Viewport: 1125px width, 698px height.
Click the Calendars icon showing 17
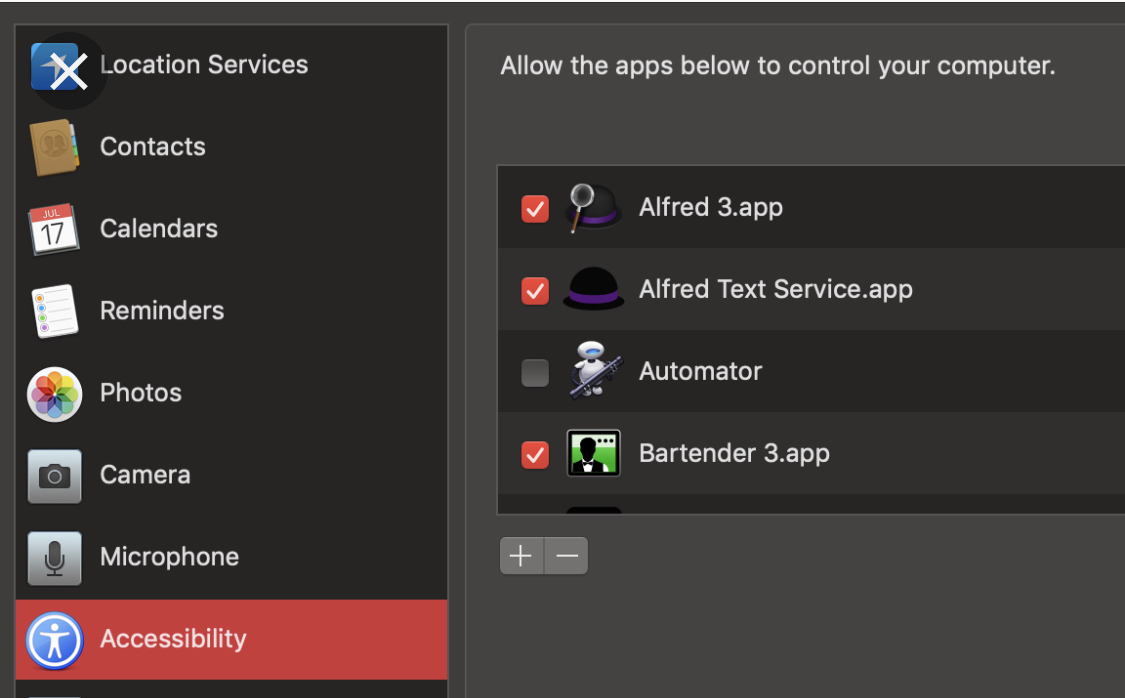click(x=53, y=229)
